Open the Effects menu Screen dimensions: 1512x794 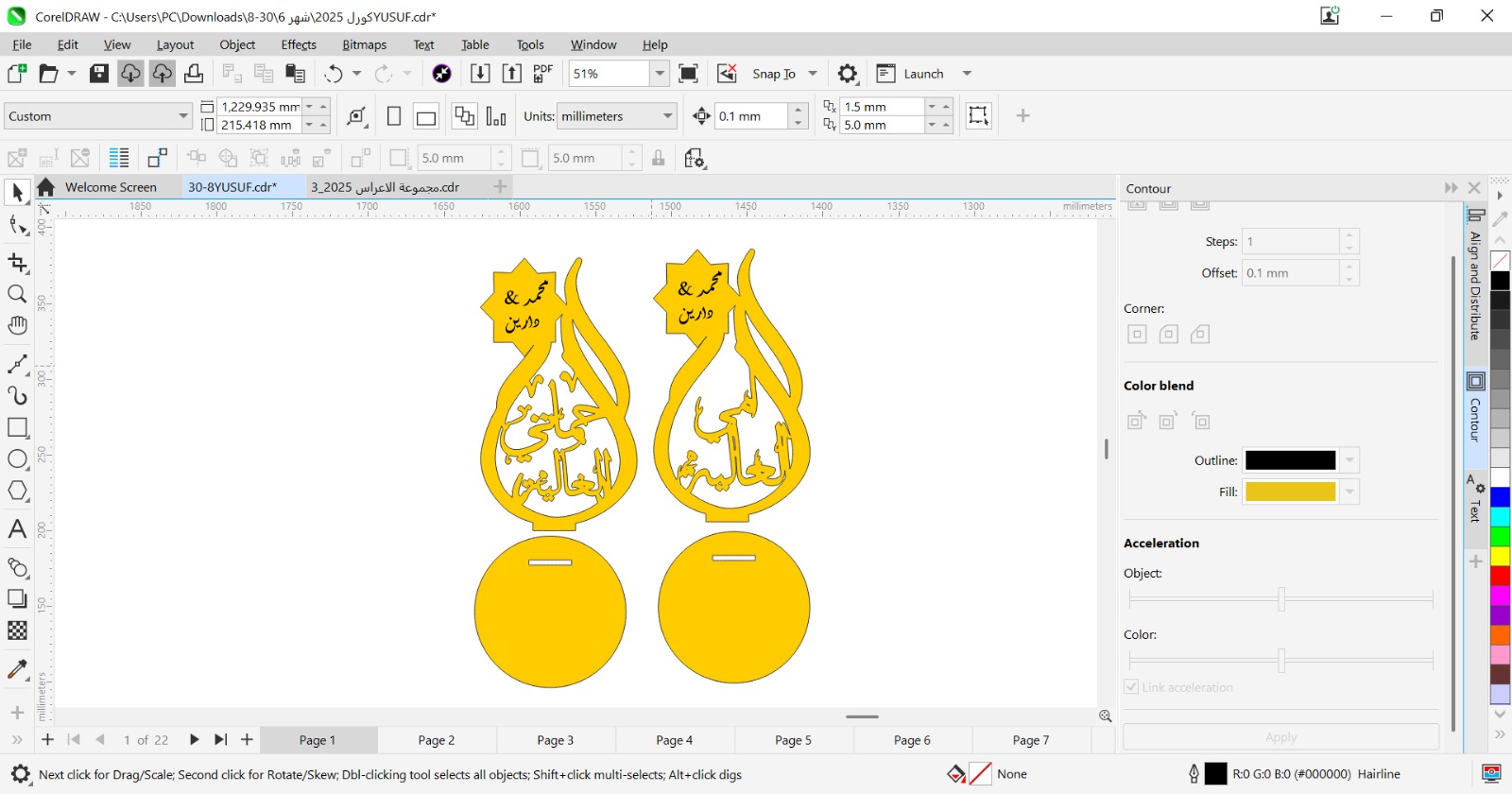(x=299, y=44)
